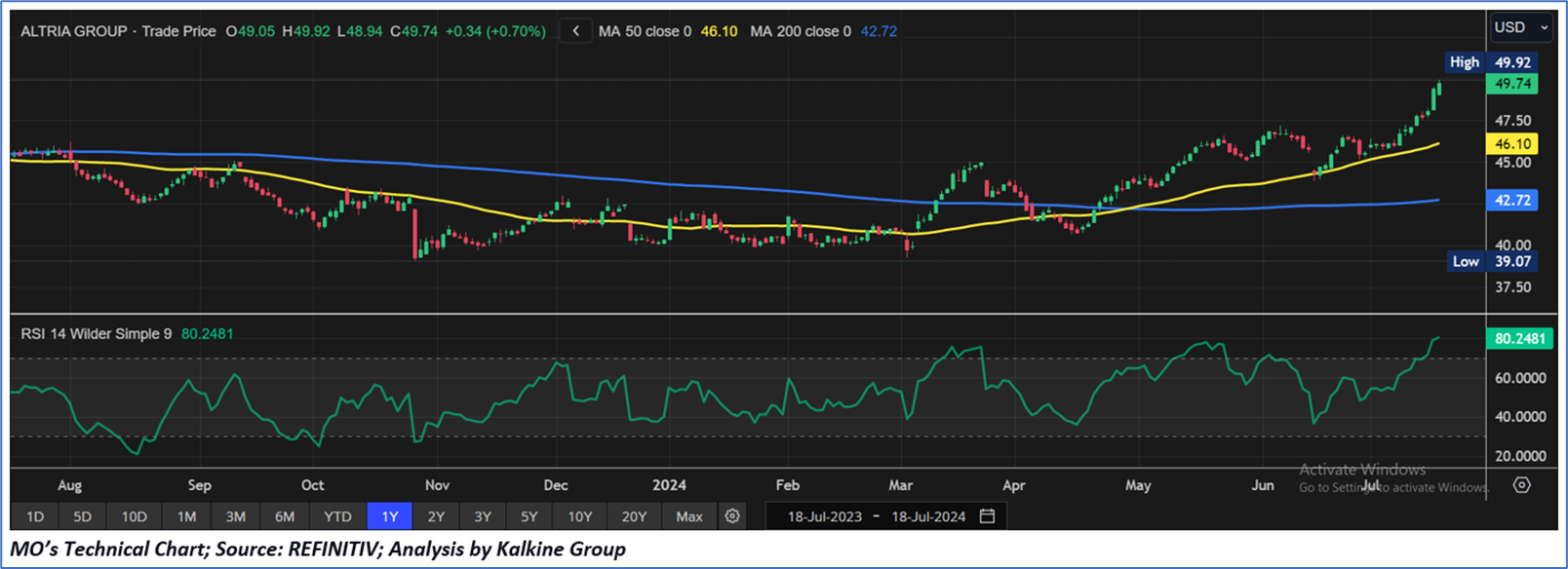Click the MA 50 close indicator label
Viewport: 1568px width, 569px height.
(x=645, y=31)
